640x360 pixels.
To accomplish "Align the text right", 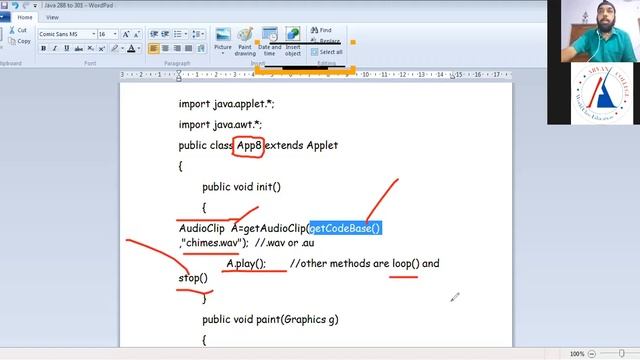I will click(x=177, y=49).
